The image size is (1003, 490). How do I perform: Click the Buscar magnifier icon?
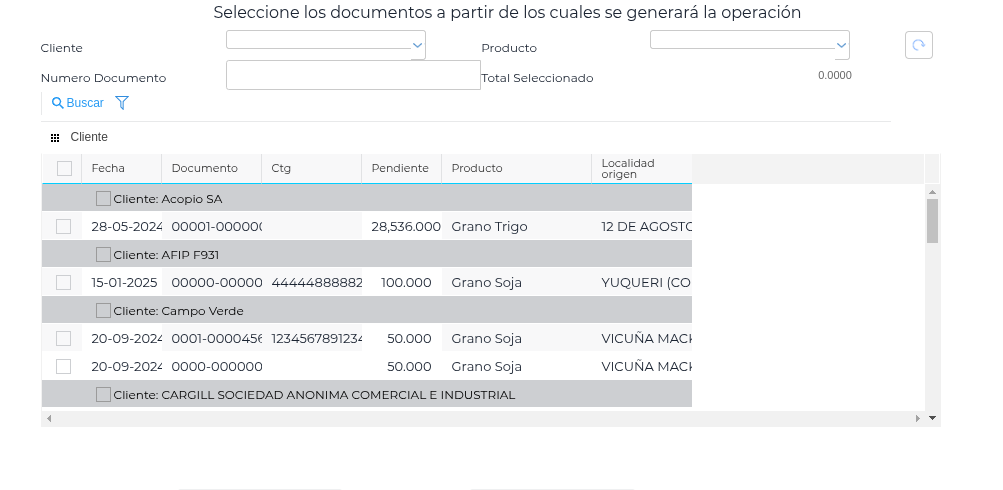[58, 103]
